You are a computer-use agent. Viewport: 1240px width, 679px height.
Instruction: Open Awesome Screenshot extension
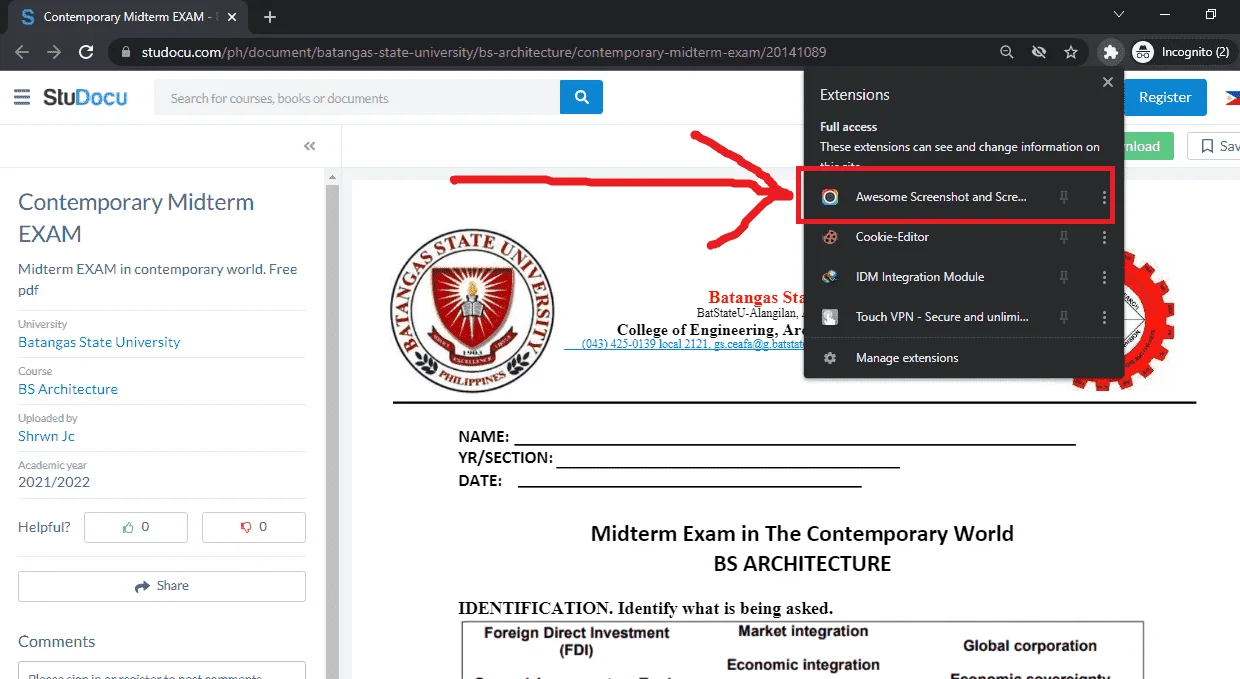(939, 197)
